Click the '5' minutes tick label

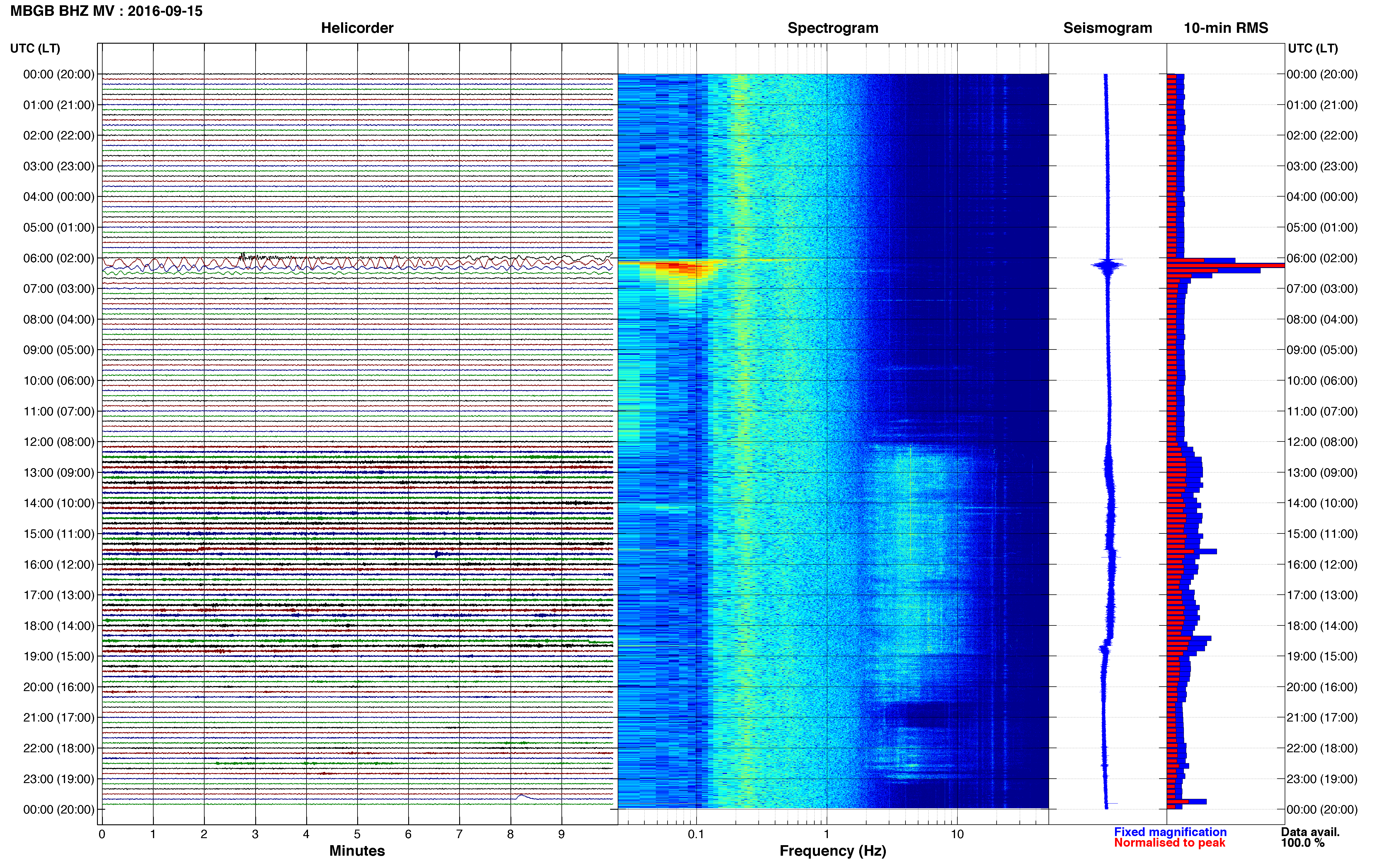[x=357, y=834]
